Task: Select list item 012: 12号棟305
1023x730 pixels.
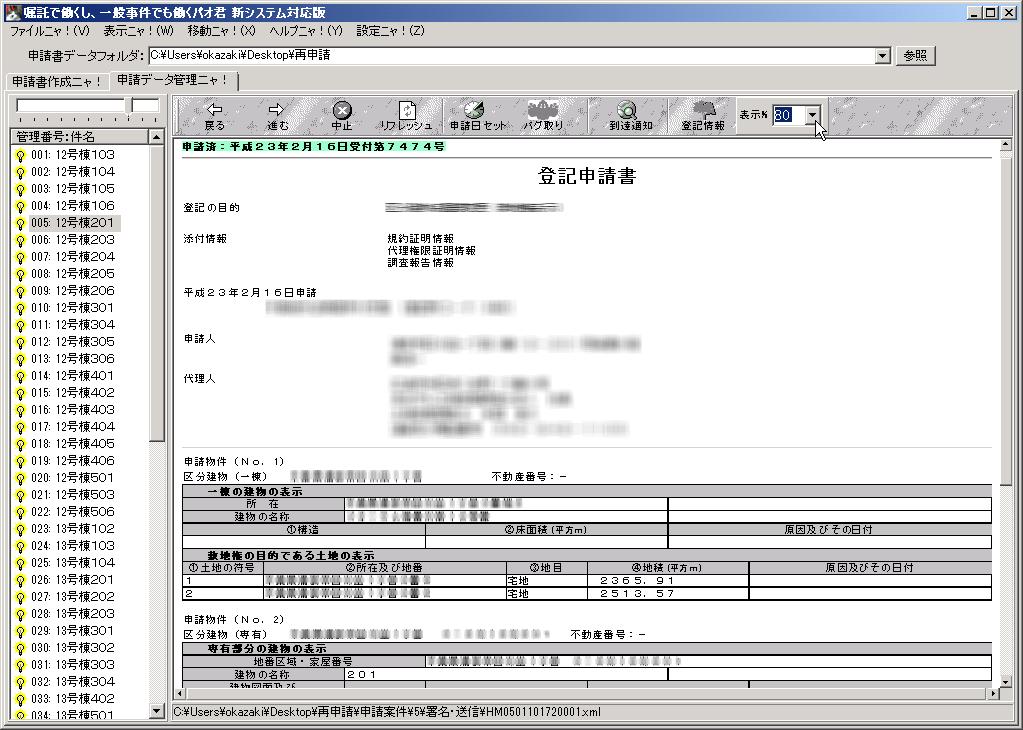Action: coord(72,342)
